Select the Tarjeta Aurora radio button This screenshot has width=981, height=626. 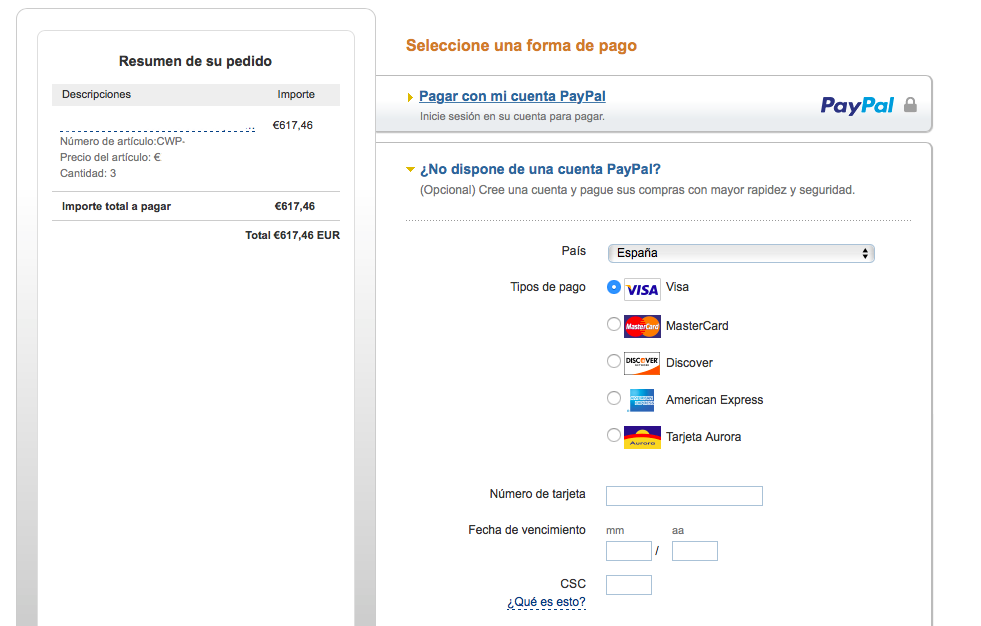[x=614, y=435]
